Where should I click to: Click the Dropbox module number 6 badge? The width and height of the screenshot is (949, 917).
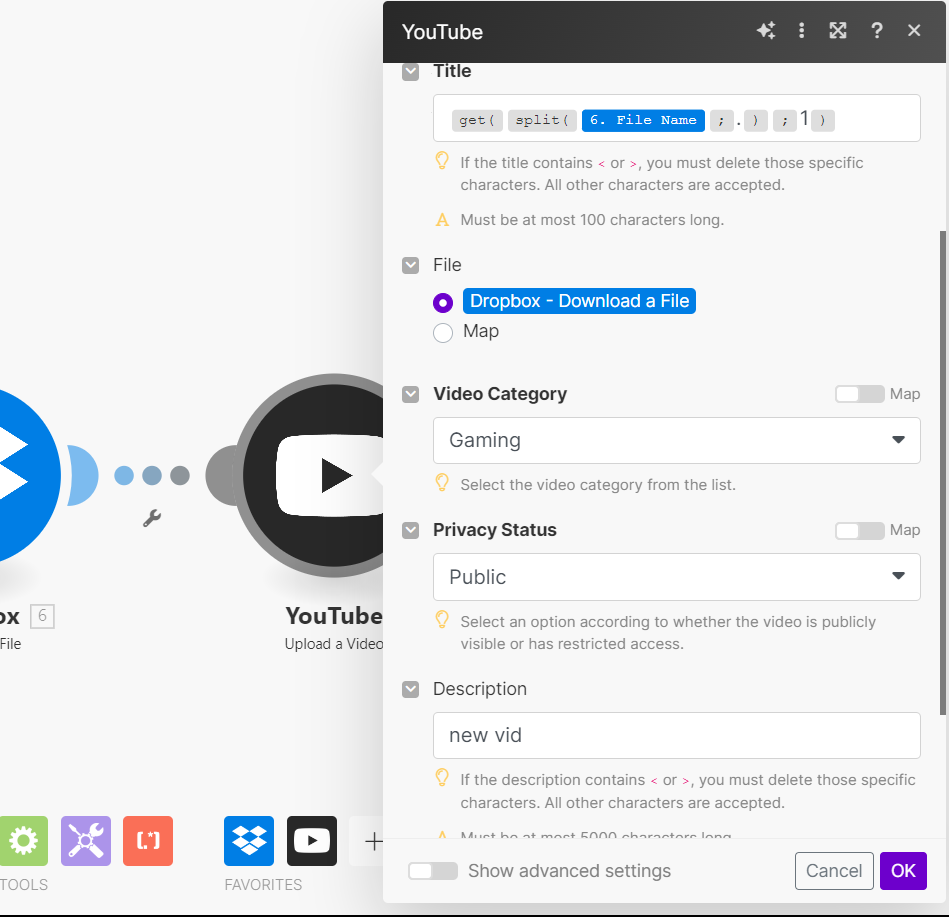coord(42,616)
